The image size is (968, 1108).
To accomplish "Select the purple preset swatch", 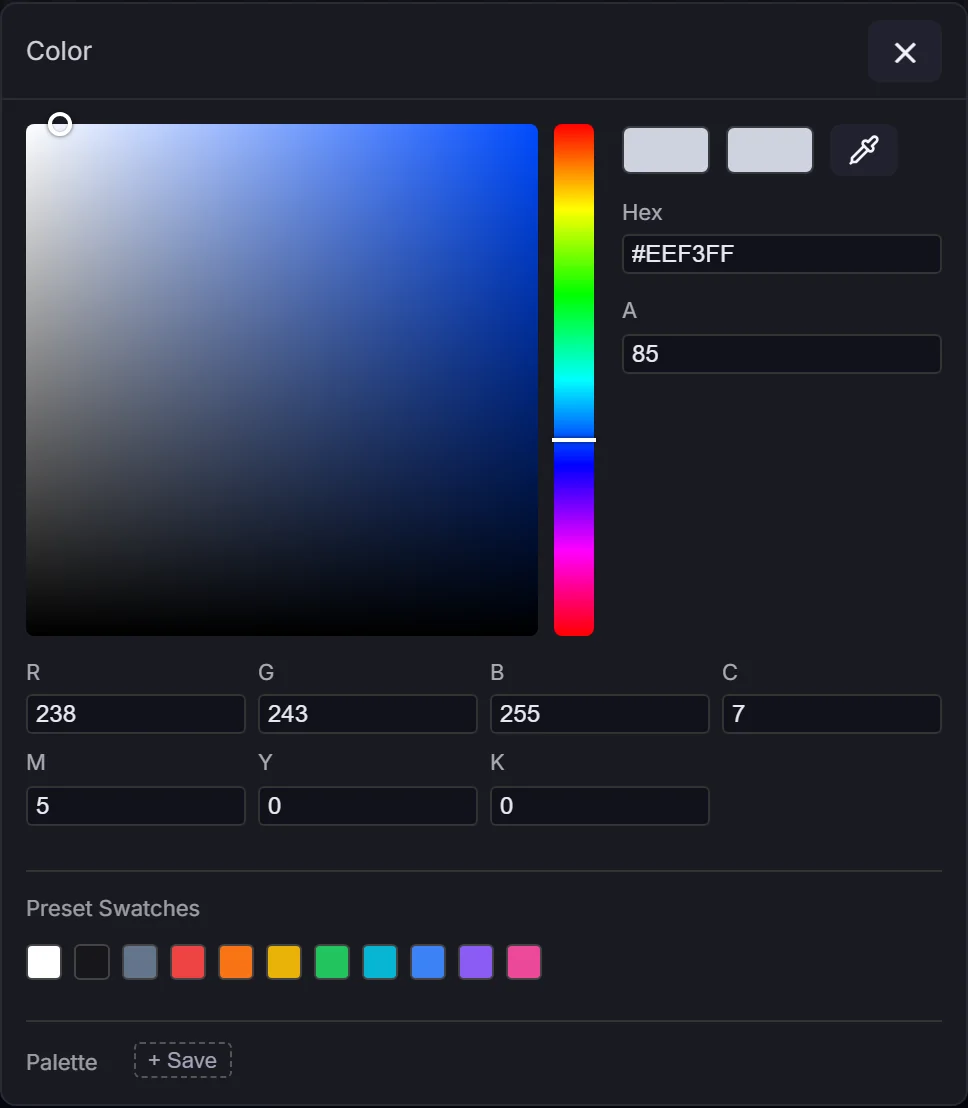I will coord(476,962).
